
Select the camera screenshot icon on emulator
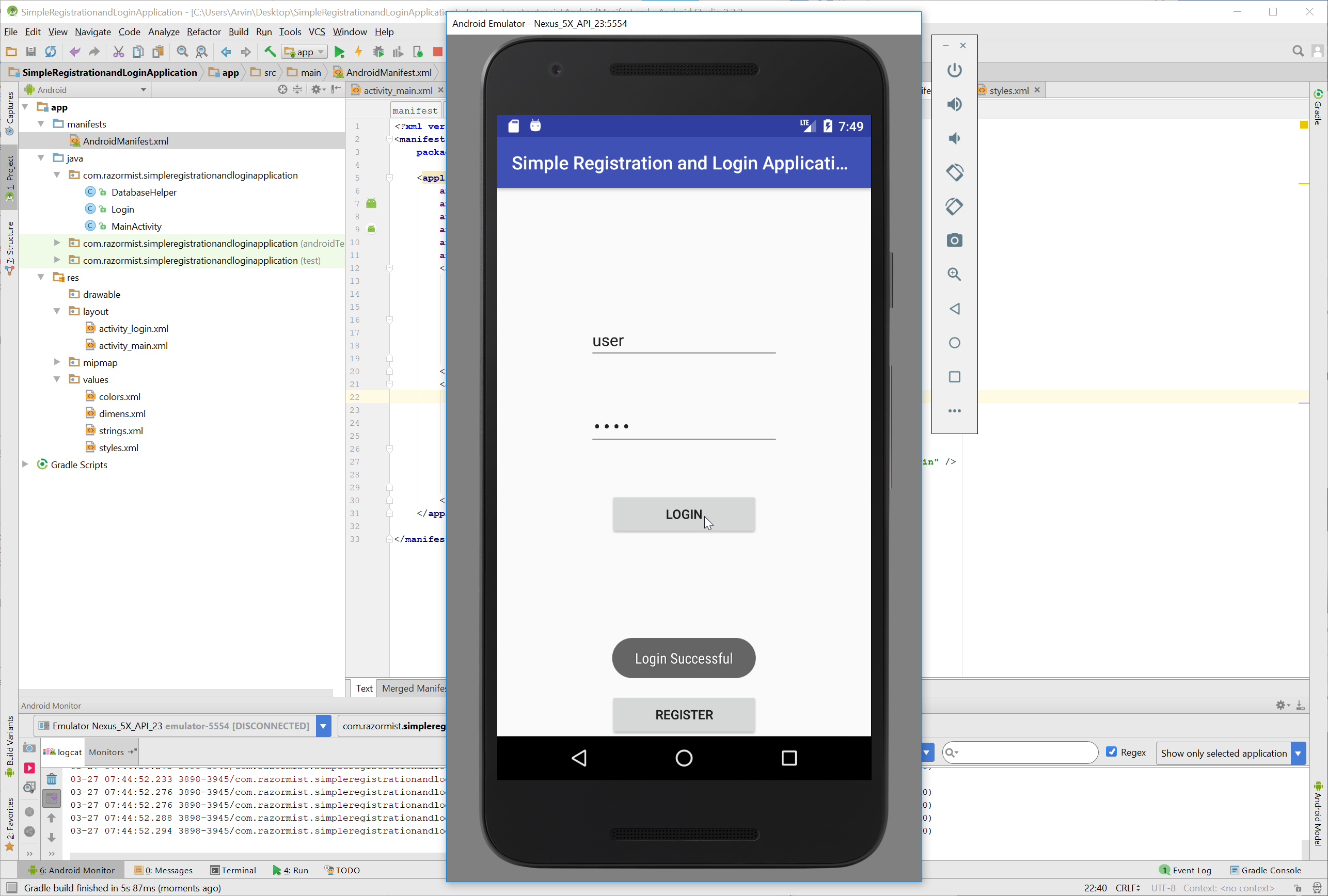pos(955,240)
